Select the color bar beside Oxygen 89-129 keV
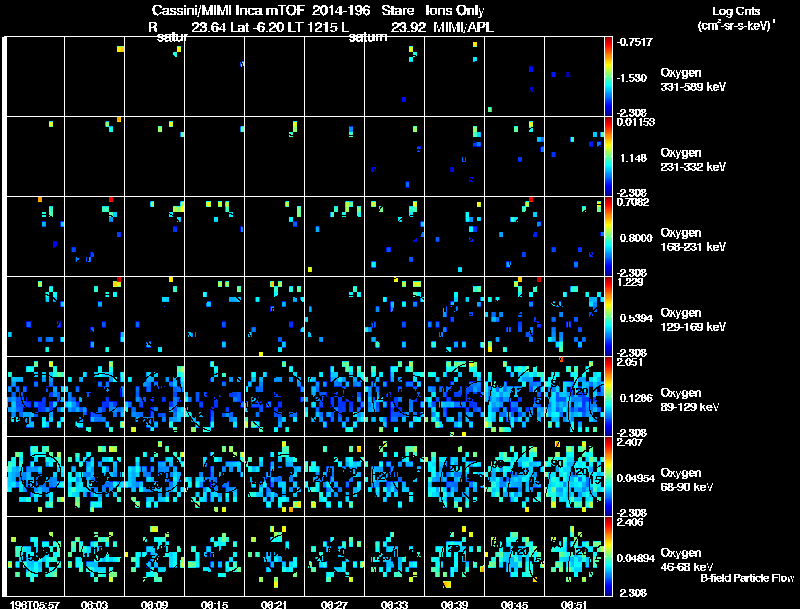Viewport: 800px width, 609px height. coord(609,396)
